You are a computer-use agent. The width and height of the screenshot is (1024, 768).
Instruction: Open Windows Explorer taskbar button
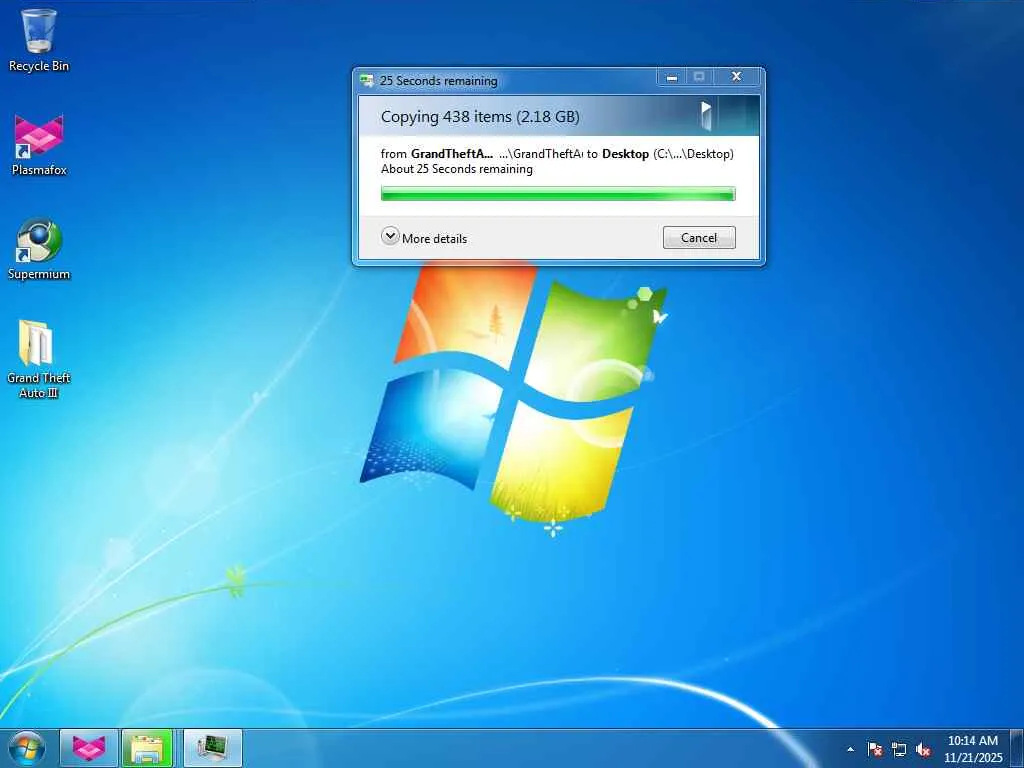(147, 748)
